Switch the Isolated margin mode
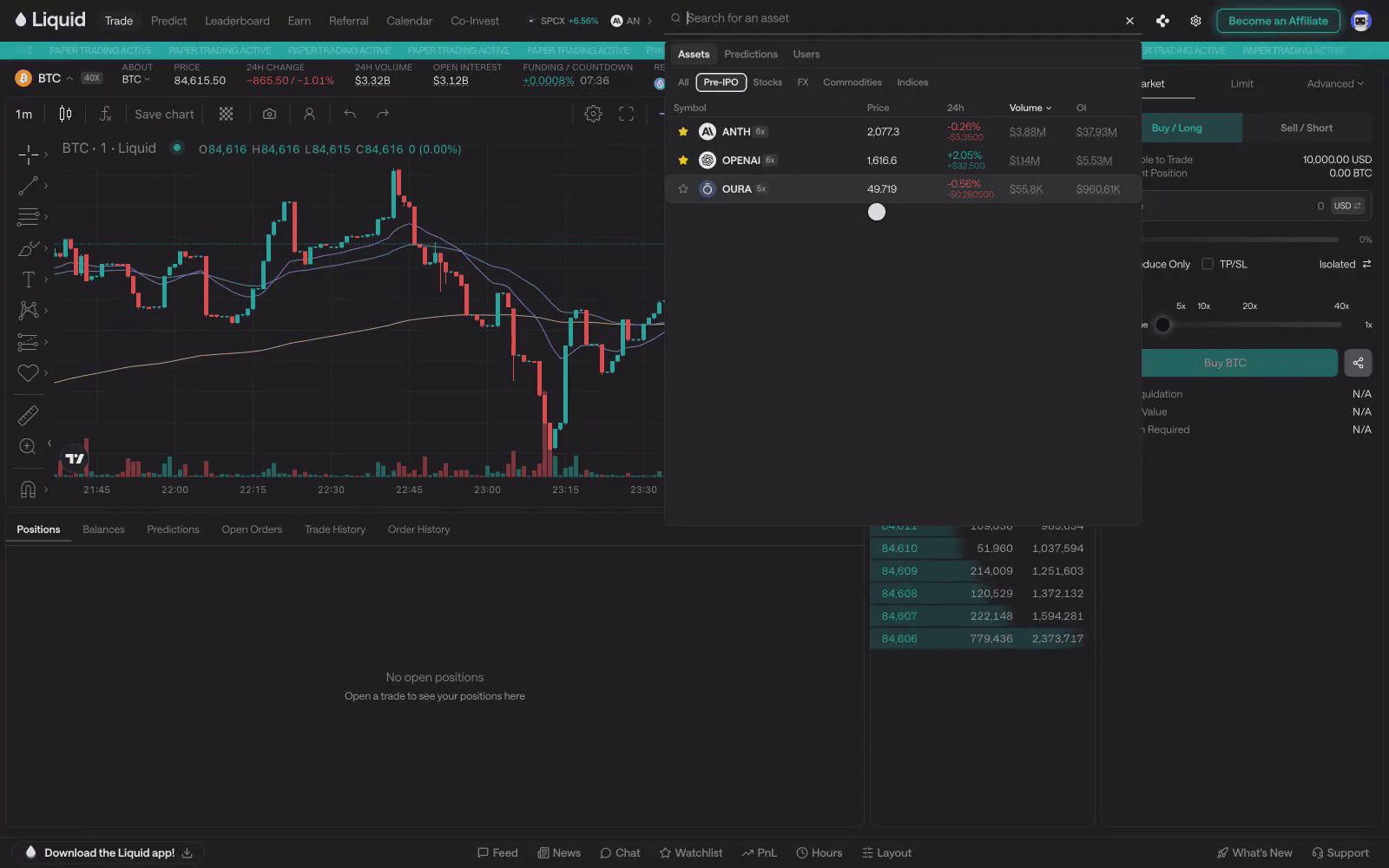Screen dimensions: 1389x868 pos(1345,264)
